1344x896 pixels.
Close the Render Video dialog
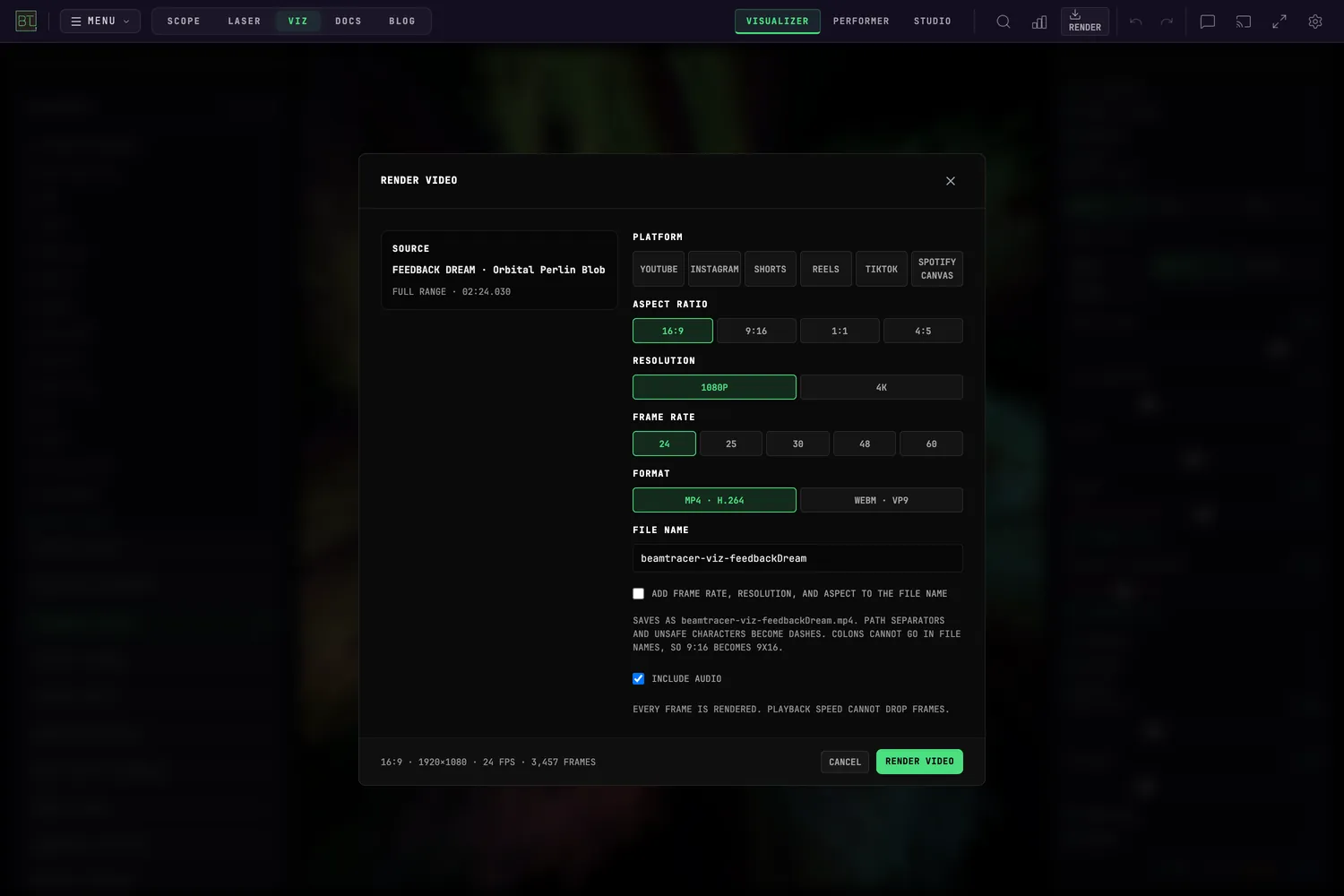[951, 181]
